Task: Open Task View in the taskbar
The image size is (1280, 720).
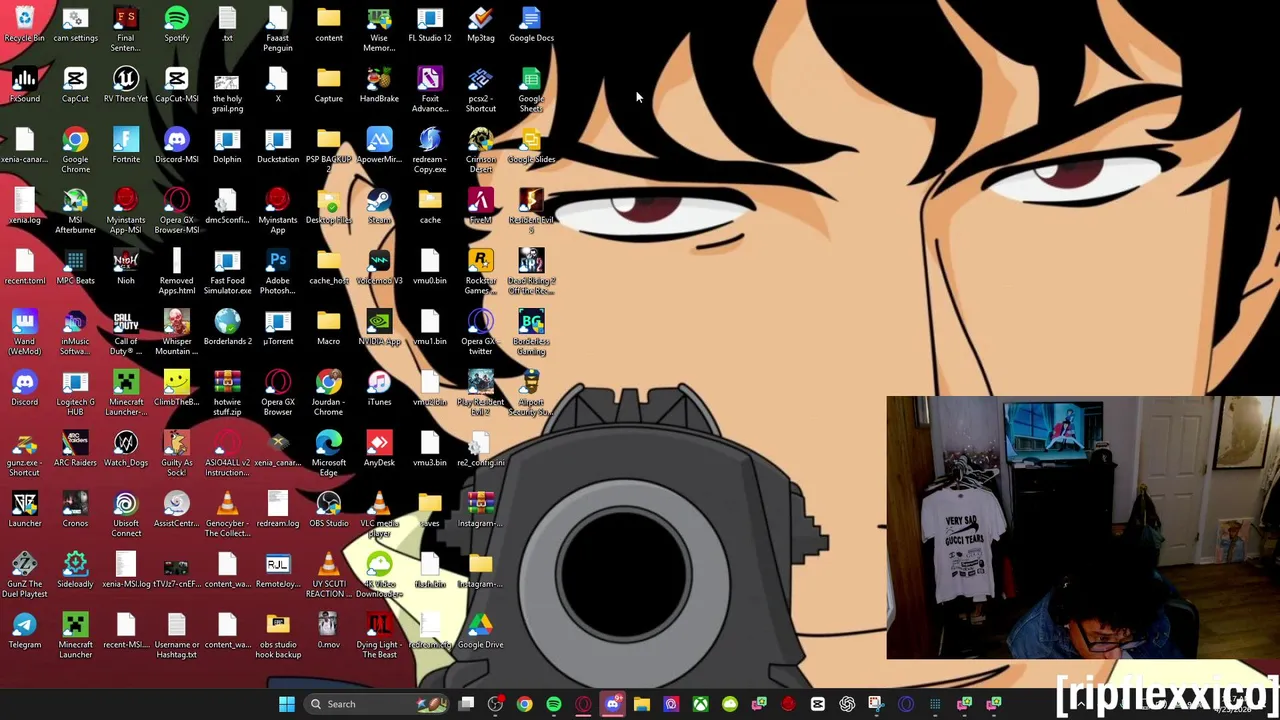Action: [466, 704]
